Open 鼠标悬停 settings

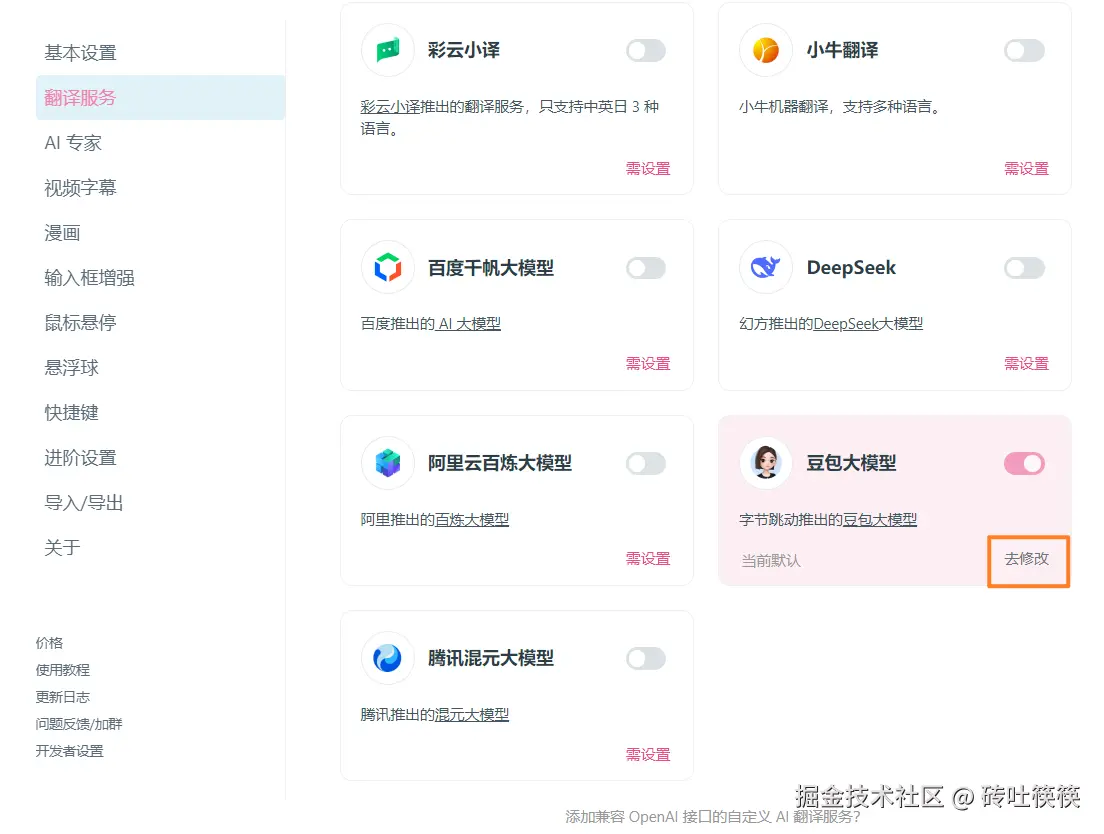161,323
